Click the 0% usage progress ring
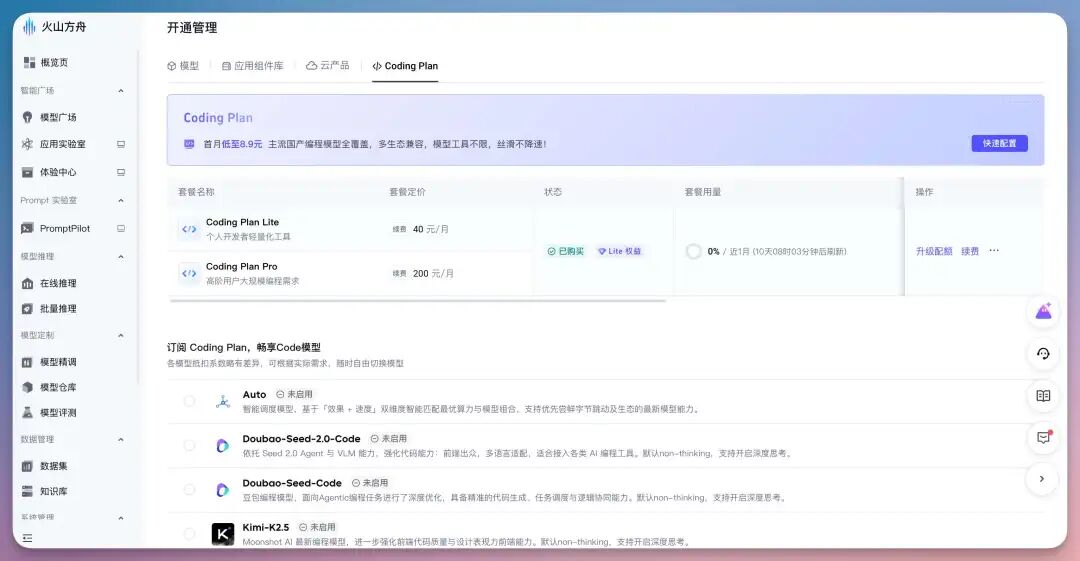The width and height of the screenshot is (1080, 561). pyautogui.click(x=694, y=252)
